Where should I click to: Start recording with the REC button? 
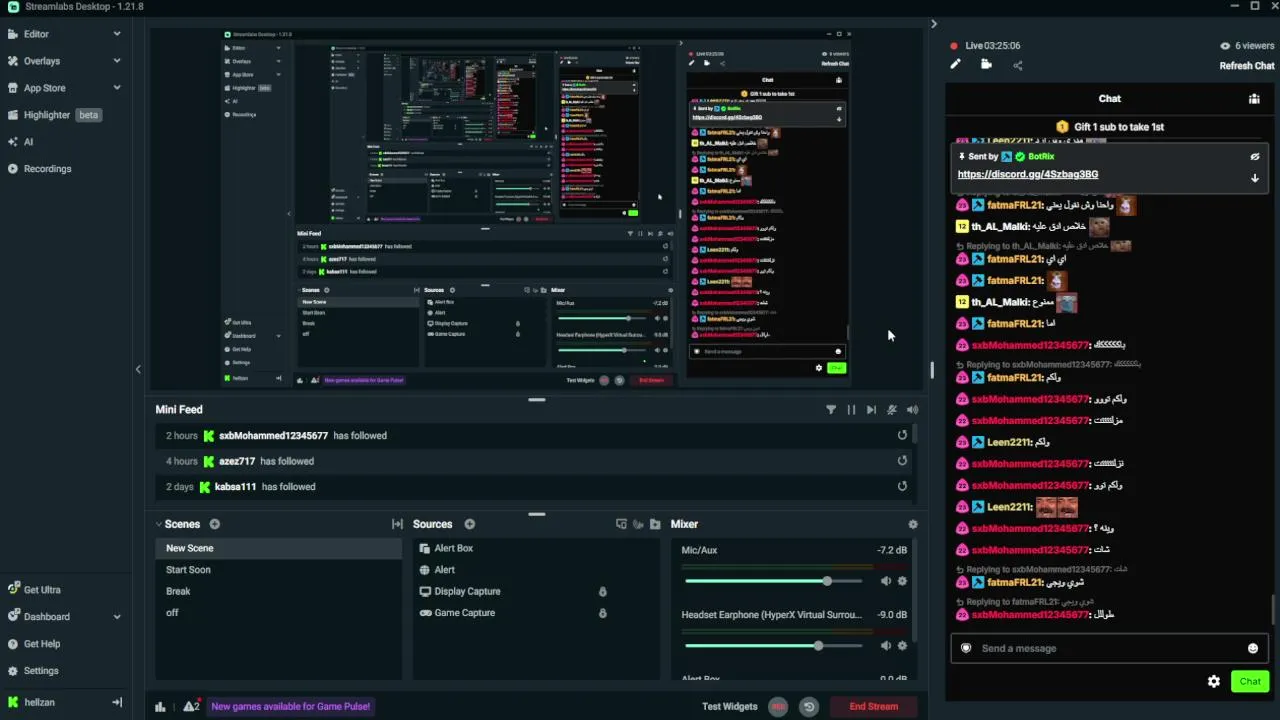coord(778,707)
